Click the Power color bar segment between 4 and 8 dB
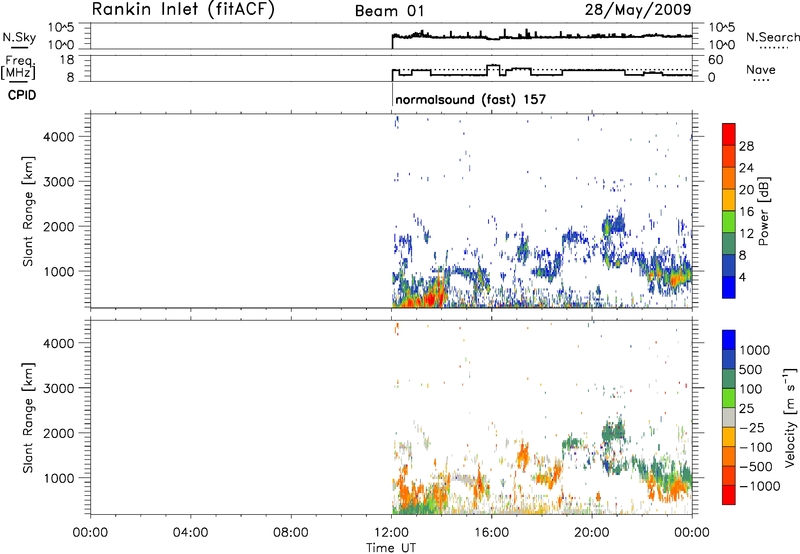 pos(729,265)
